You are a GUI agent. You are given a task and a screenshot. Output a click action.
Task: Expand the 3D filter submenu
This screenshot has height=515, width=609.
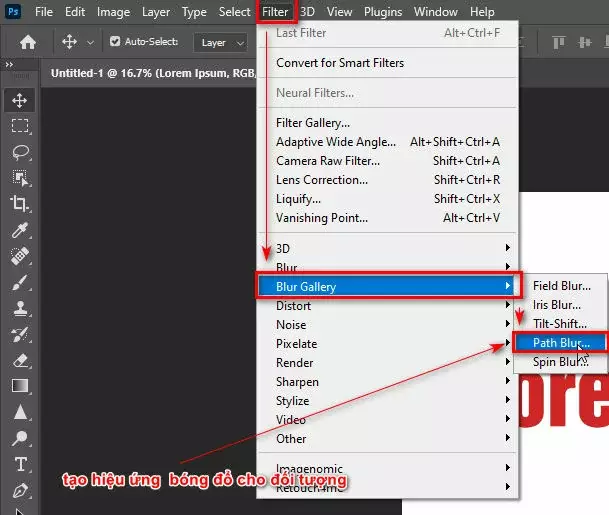tap(388, 248)
